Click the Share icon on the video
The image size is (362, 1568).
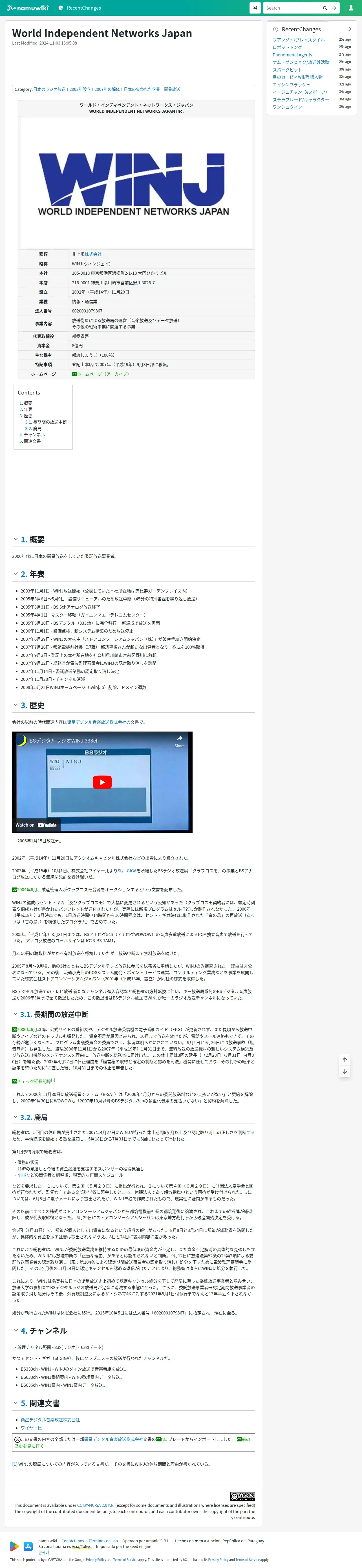click(180, 741)
